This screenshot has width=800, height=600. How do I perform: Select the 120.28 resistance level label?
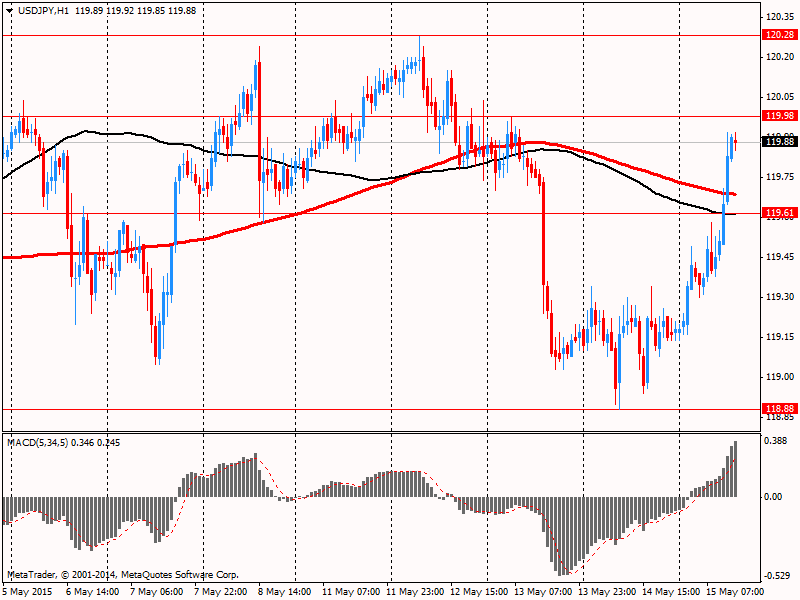click(x=780, y=35)
